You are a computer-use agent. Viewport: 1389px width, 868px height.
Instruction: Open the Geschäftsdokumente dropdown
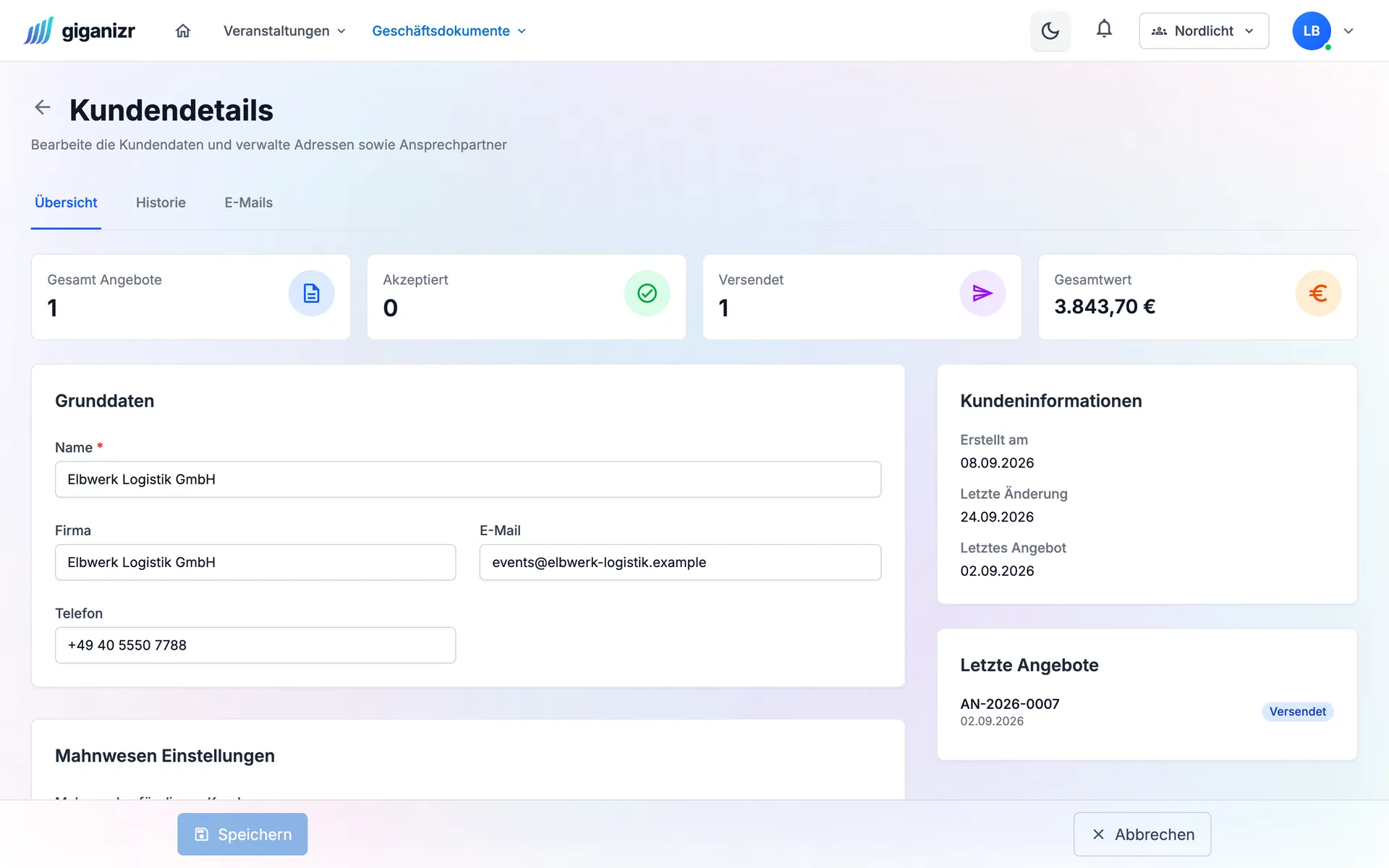449,31
